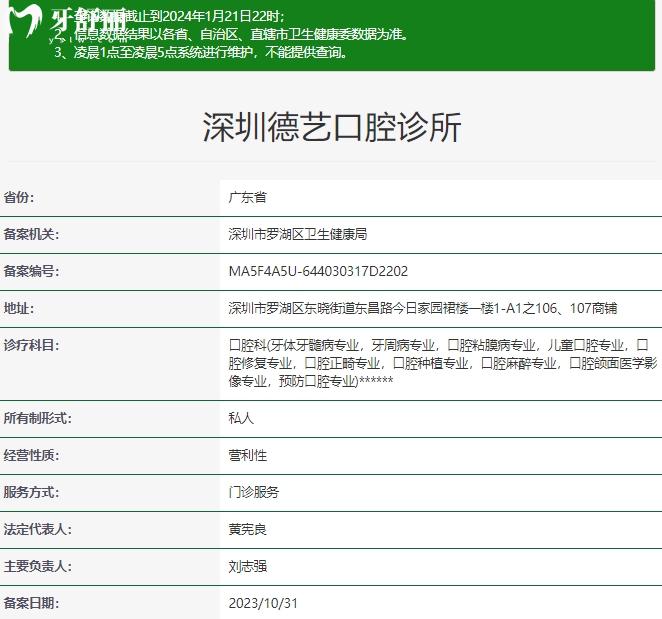Click the value 广东省
The height and width of the screenshot is (619, 662).
pos(247,197)
